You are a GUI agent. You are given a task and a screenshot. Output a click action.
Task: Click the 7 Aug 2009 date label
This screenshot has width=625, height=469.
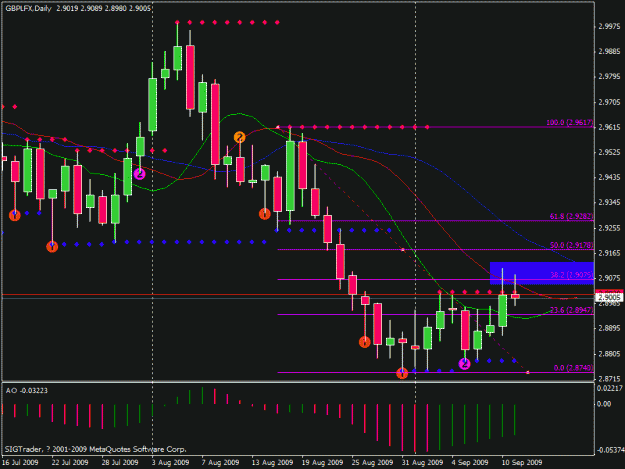click(x=220, y=462)
